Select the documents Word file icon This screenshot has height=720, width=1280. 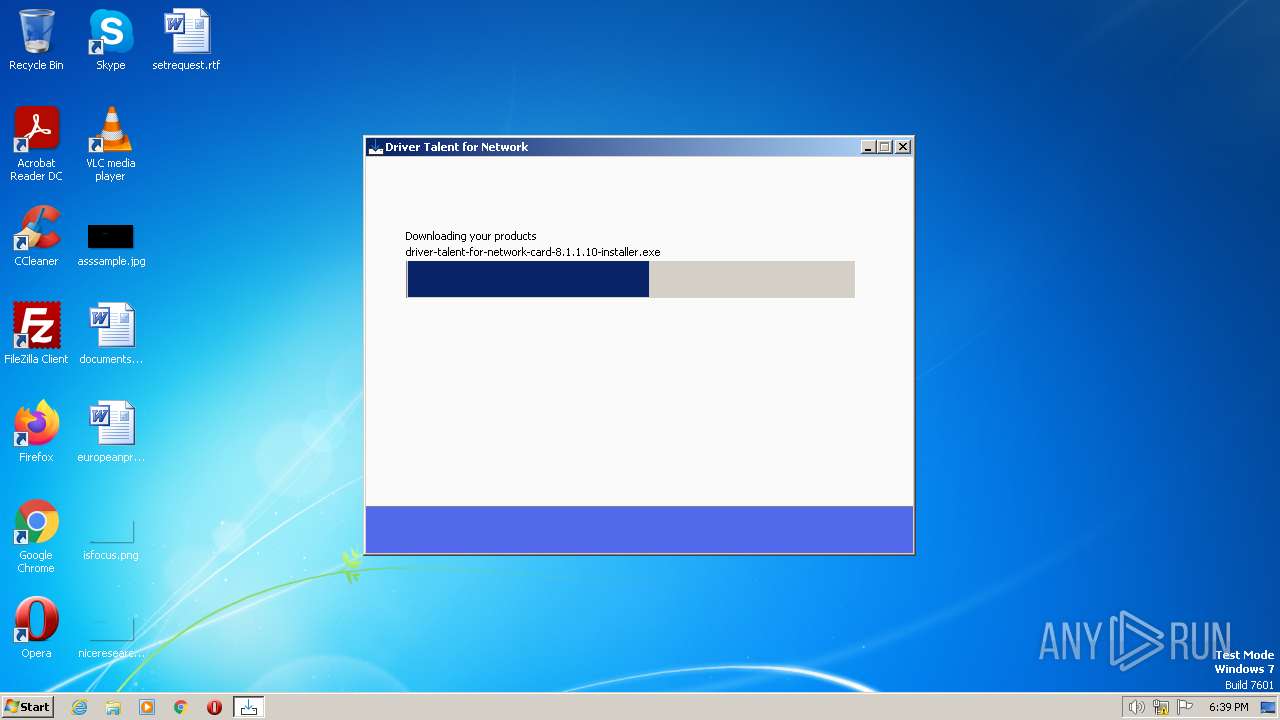point(110,333)
